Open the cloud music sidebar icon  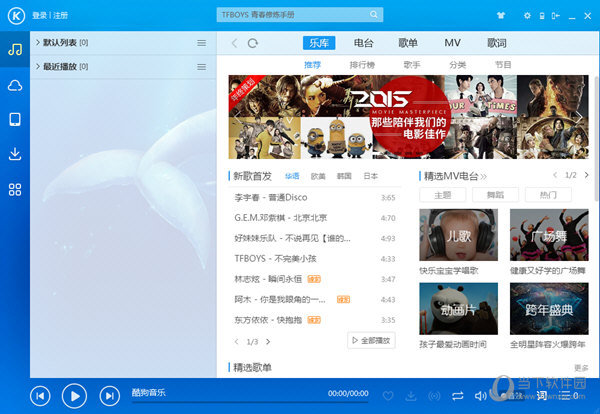(15, 85)
